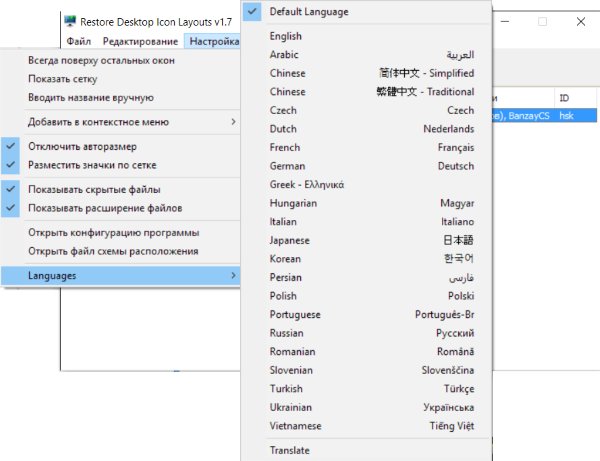Click the Restore Desktop Icon Layouts app icon
Image resolution: width=600 pixels, height=461 pixels.
[x=72, y=22]
